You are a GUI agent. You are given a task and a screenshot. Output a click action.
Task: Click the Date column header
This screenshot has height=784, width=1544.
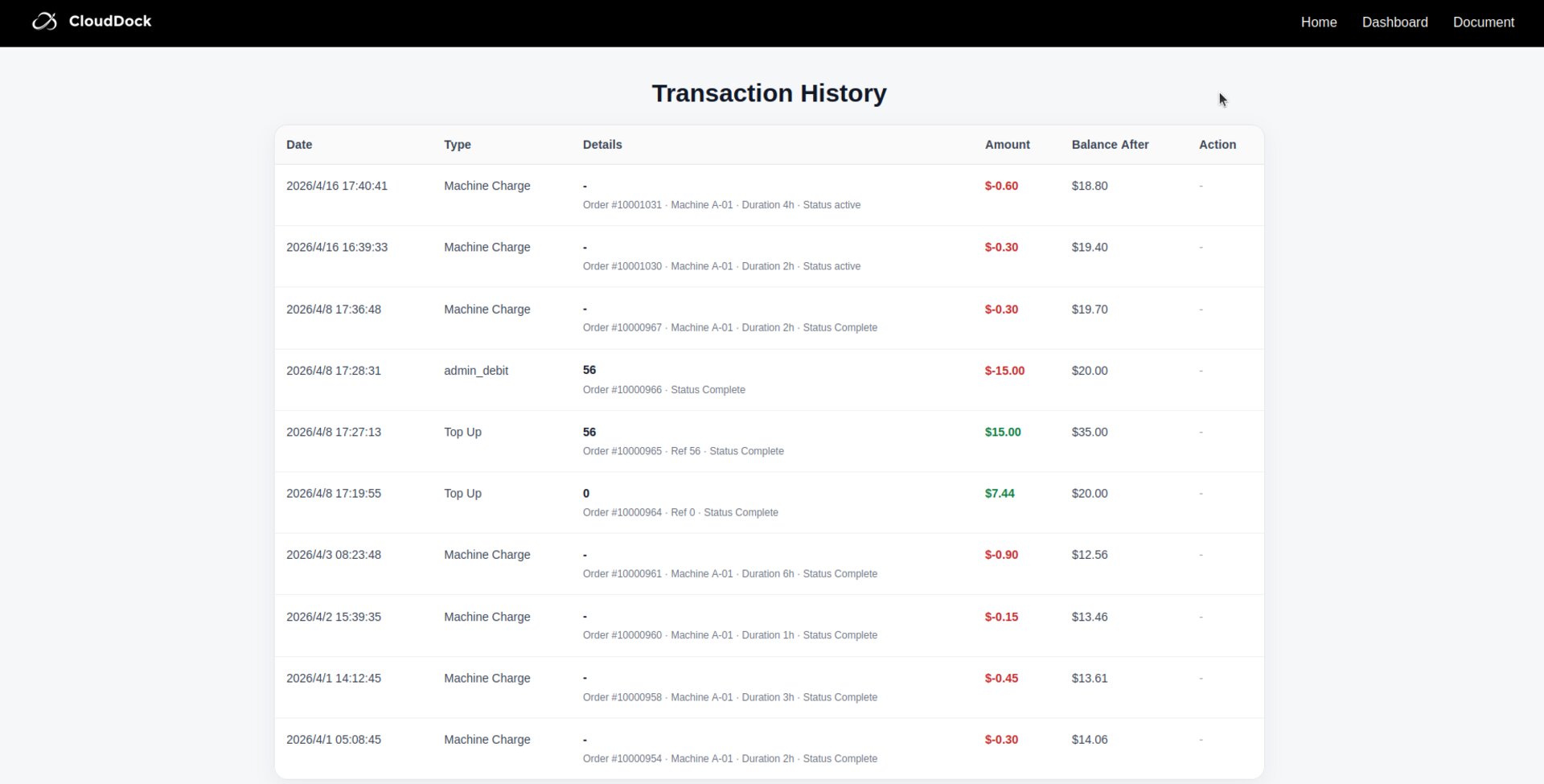pos(299,145)
